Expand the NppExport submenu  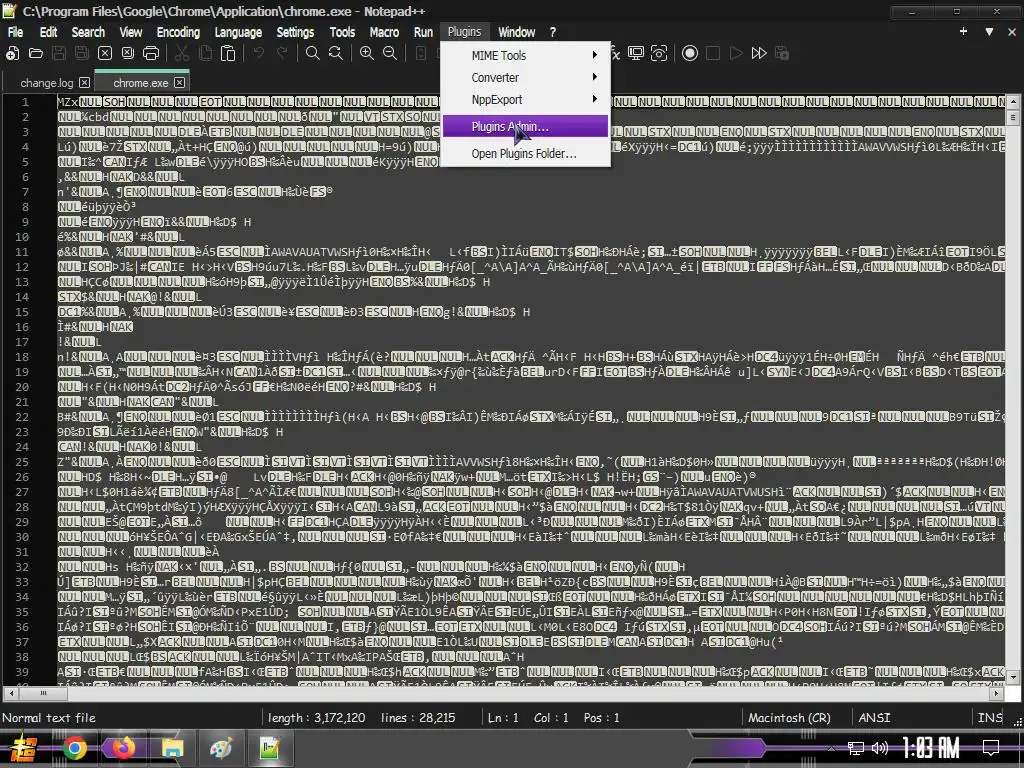[525, 100]
